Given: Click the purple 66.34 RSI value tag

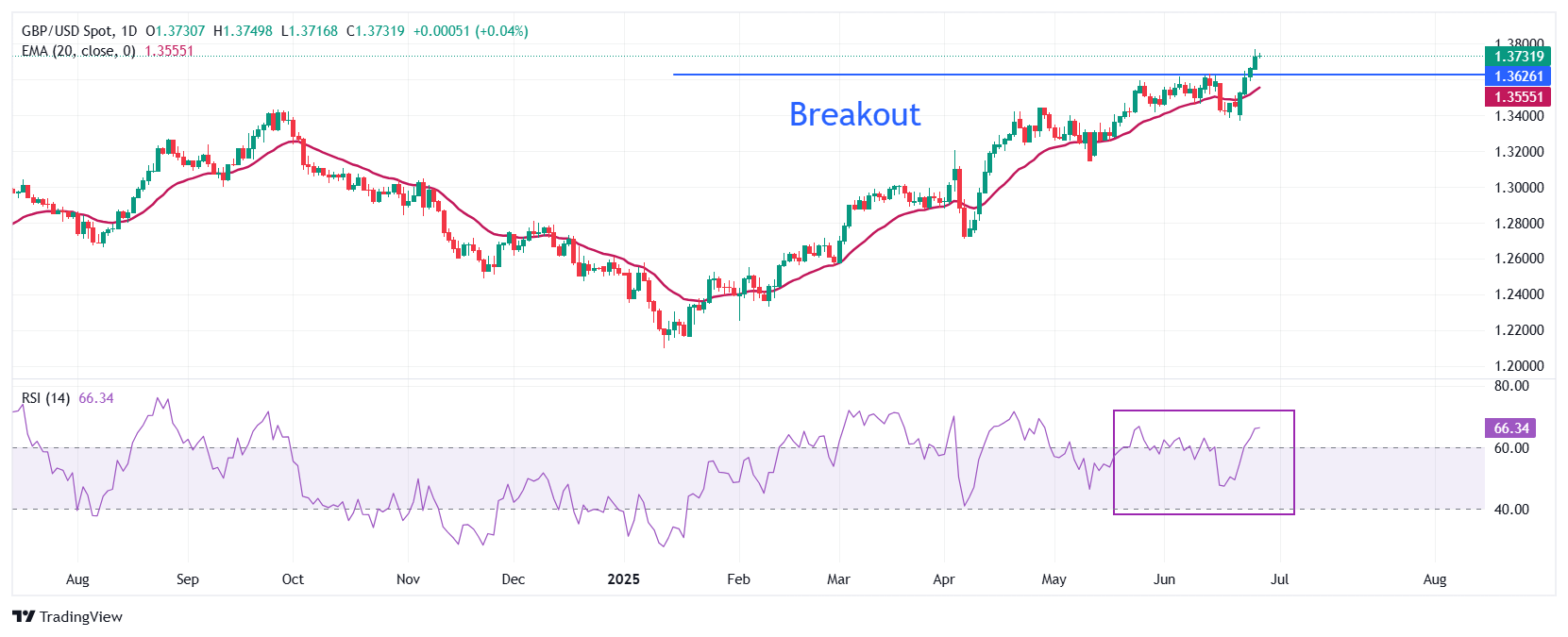Looking at the screenshot, I should click(1510, 428).
